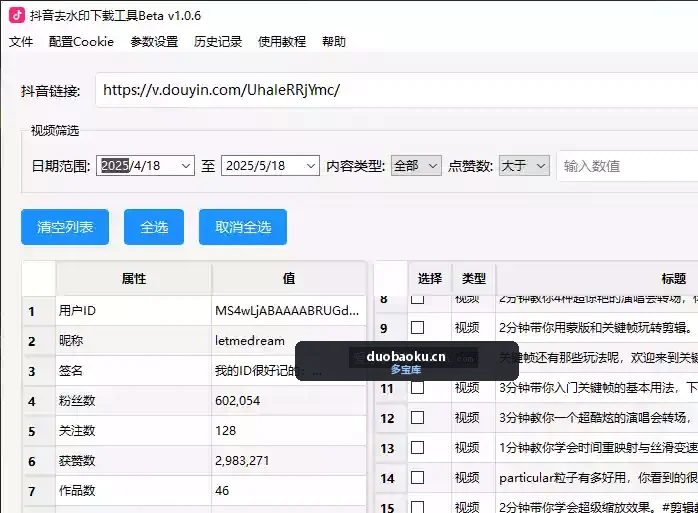The height and width of the screenshot is (513, 698).
Task: Select the 关注数 attribute cell
Action: [134, 431]
